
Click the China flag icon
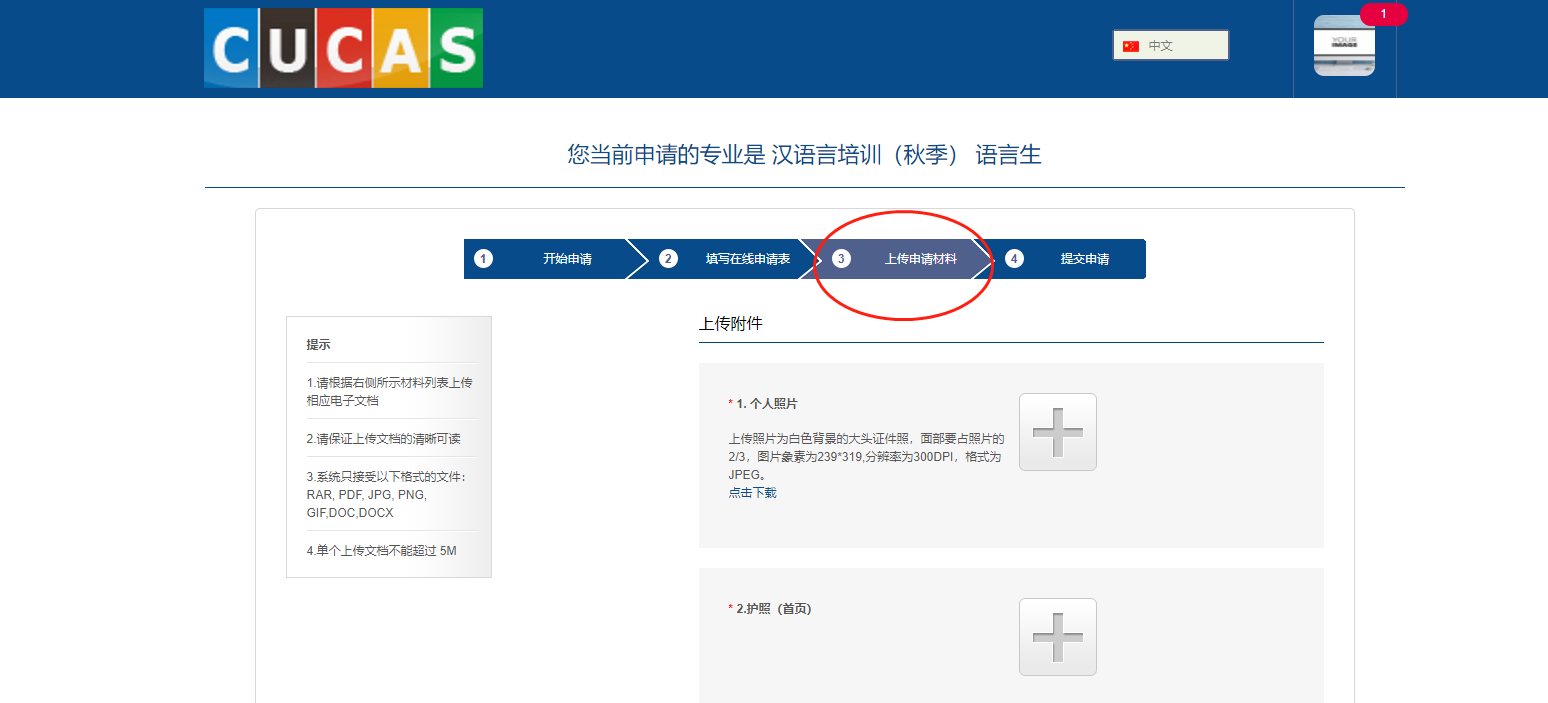[x=1131, y=46]
